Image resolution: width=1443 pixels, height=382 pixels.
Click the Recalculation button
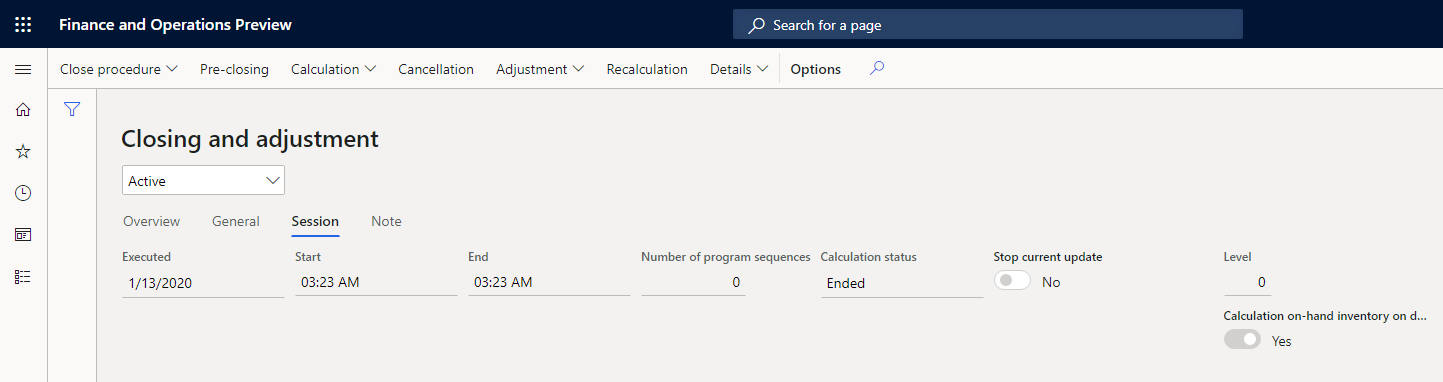pyautogui.click(x=647, y=69)
